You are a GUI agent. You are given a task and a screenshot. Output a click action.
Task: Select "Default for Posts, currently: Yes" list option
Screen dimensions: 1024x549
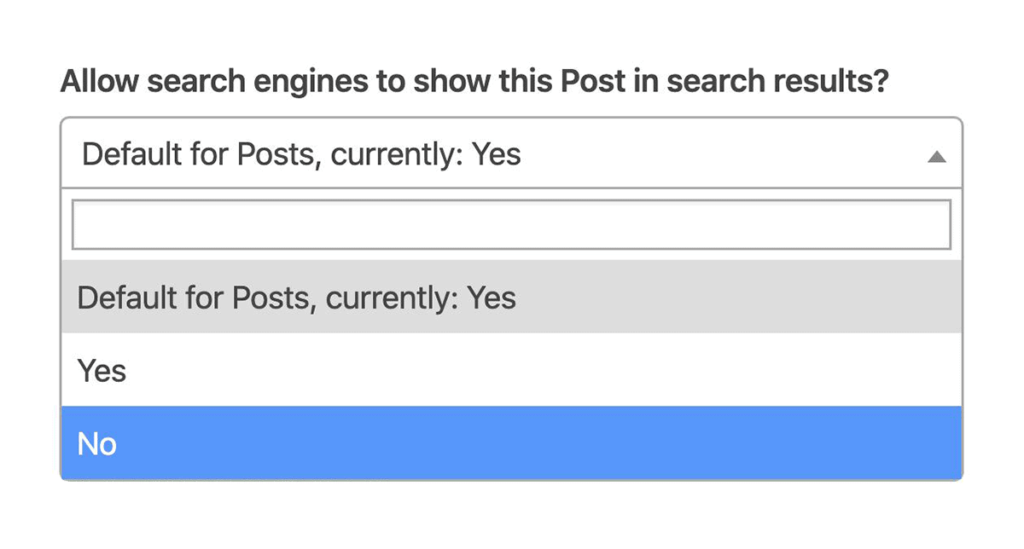(x=511, y=297)
